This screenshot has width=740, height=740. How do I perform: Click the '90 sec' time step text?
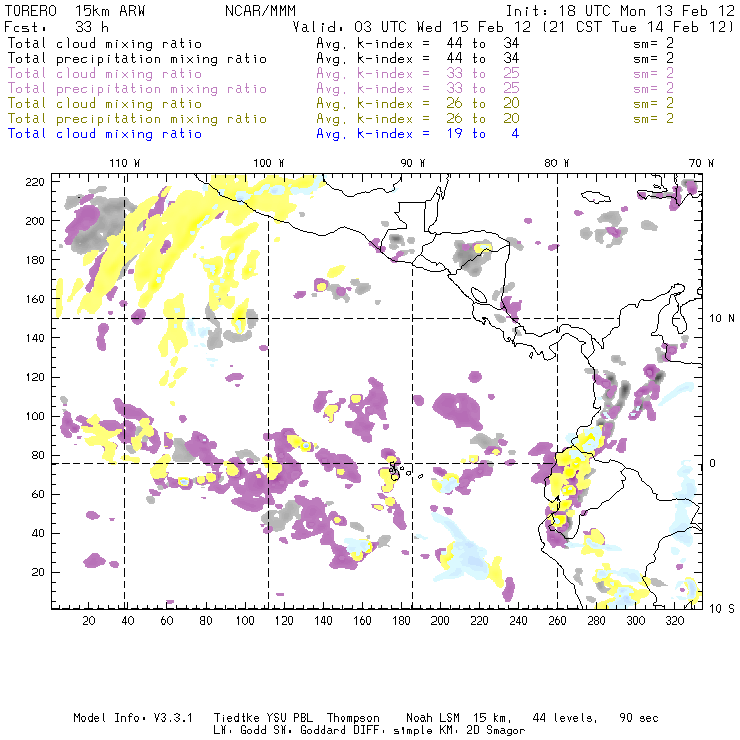(x=639, y=718)
